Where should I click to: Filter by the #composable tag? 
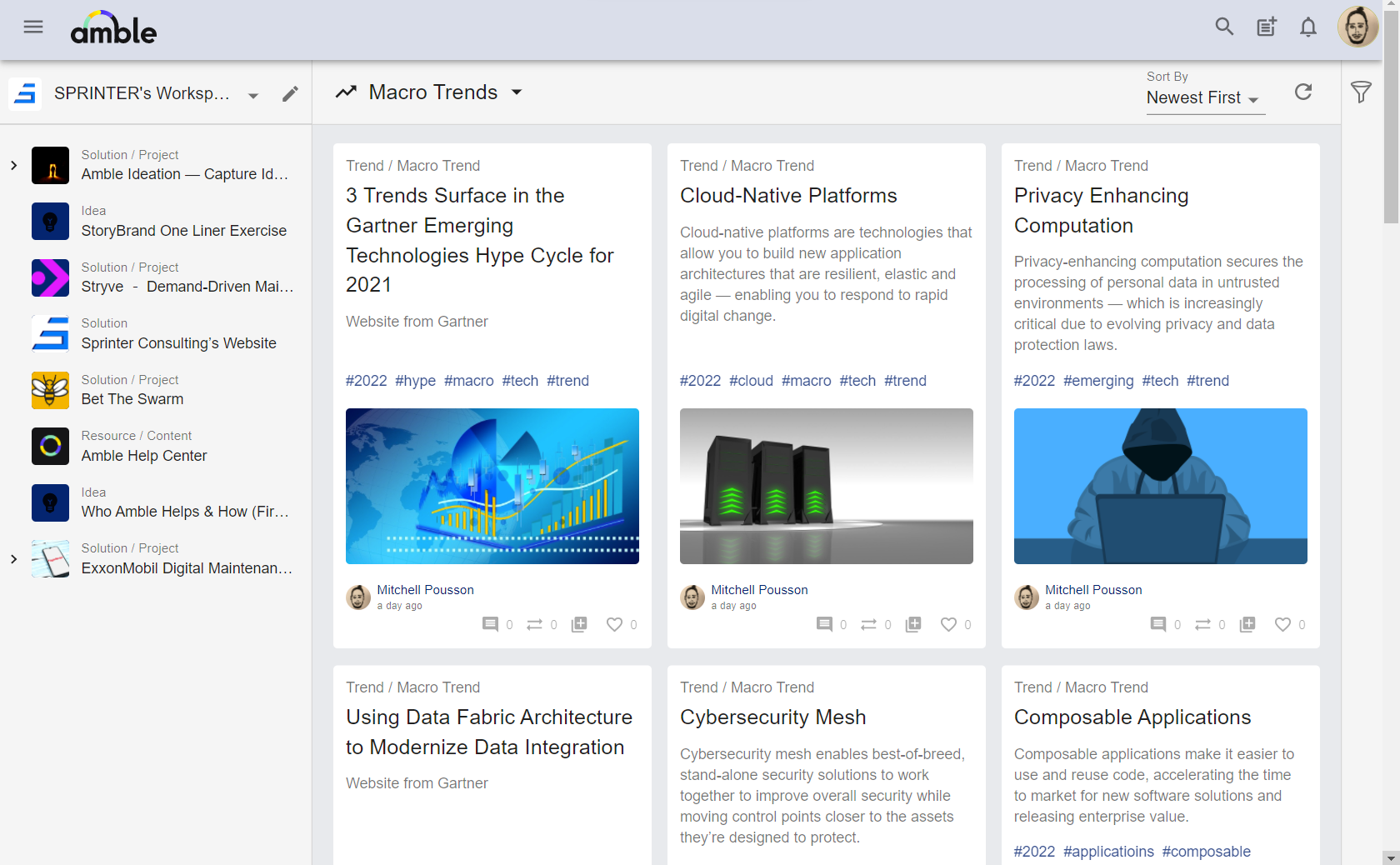click(x=1207, y=852)
